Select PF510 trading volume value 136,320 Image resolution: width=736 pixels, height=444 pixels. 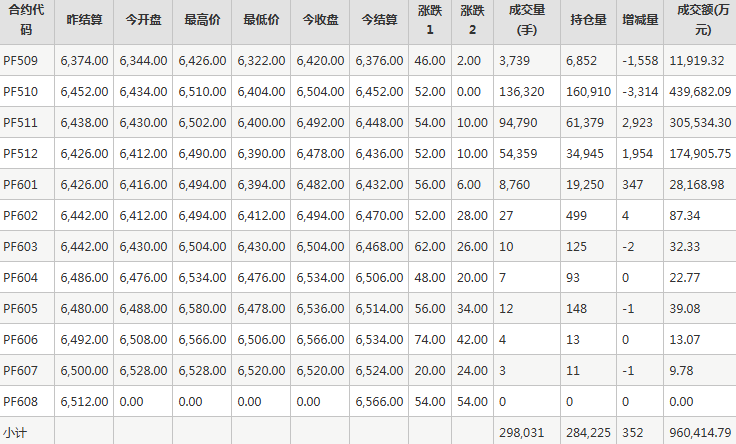click(521, 92)
